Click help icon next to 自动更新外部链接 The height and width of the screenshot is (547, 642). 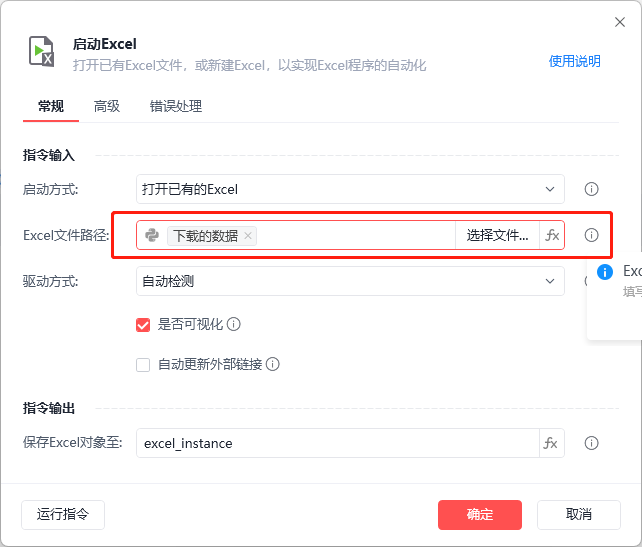(272, 365)
